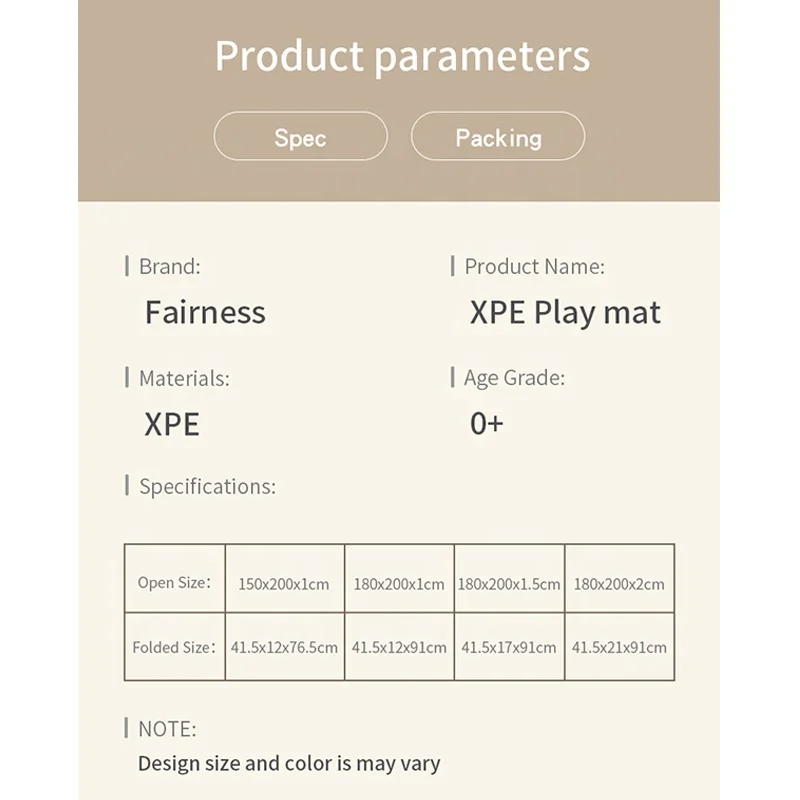This screenshot has width=800, height=800.
Task: Click the 41.5x12x76.5cm folded size cell
Action: click(284, 647)
